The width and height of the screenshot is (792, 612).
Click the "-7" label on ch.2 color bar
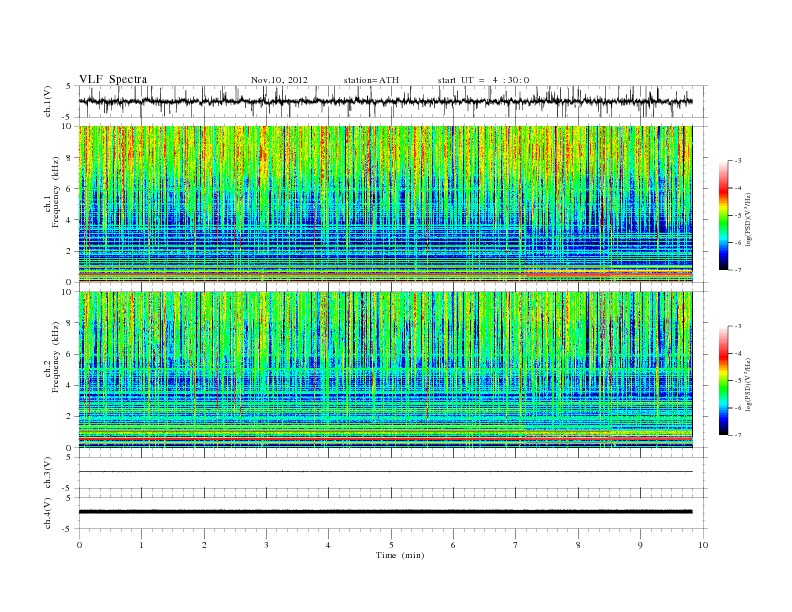click(738, 435)
